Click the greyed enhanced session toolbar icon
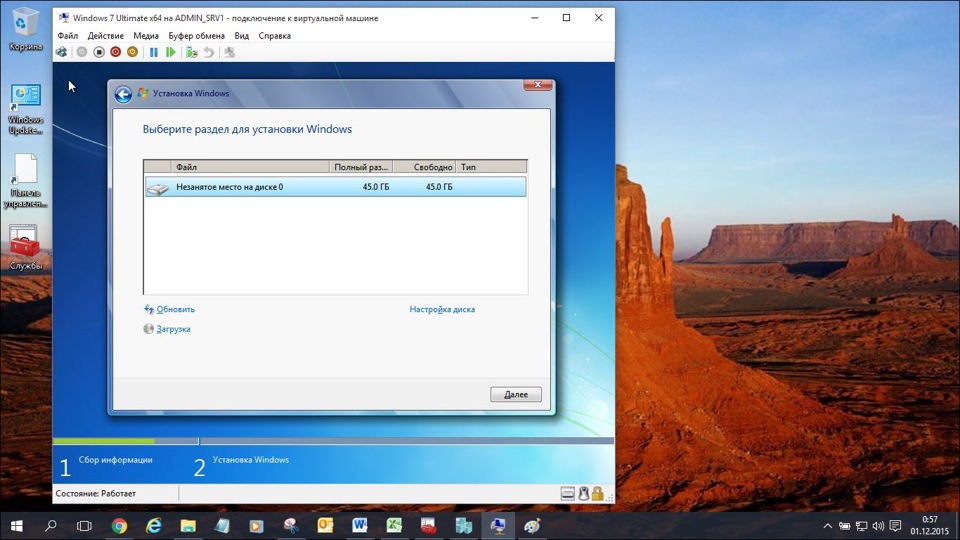Screen dimensions: 960x540 (230, 53)
